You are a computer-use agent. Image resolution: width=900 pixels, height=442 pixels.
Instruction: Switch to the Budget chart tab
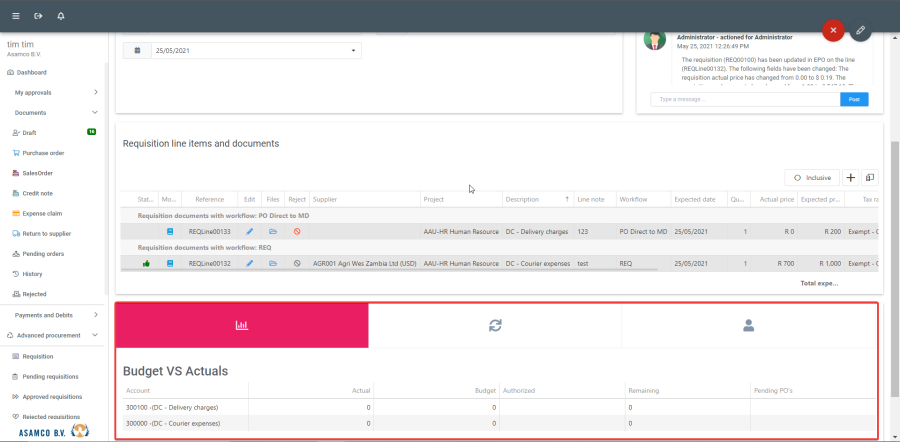tap(241, 325)
